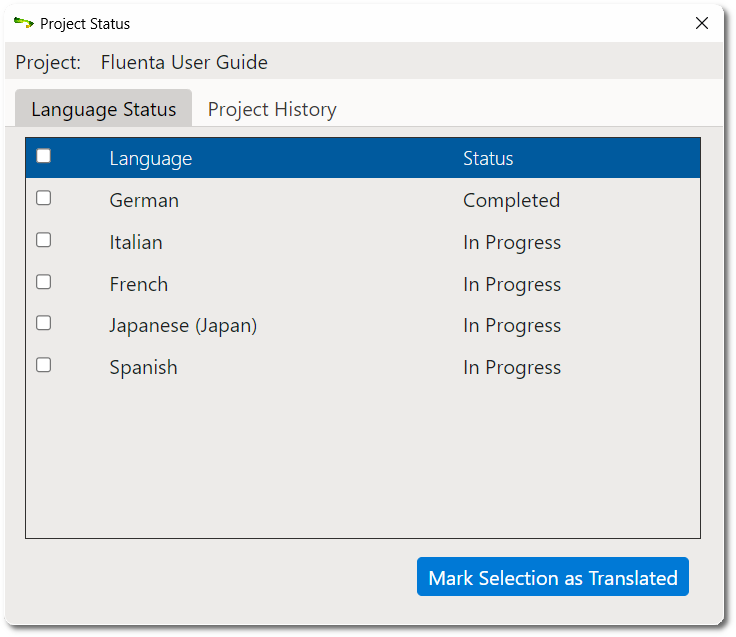Select the Italian row text

136,242
